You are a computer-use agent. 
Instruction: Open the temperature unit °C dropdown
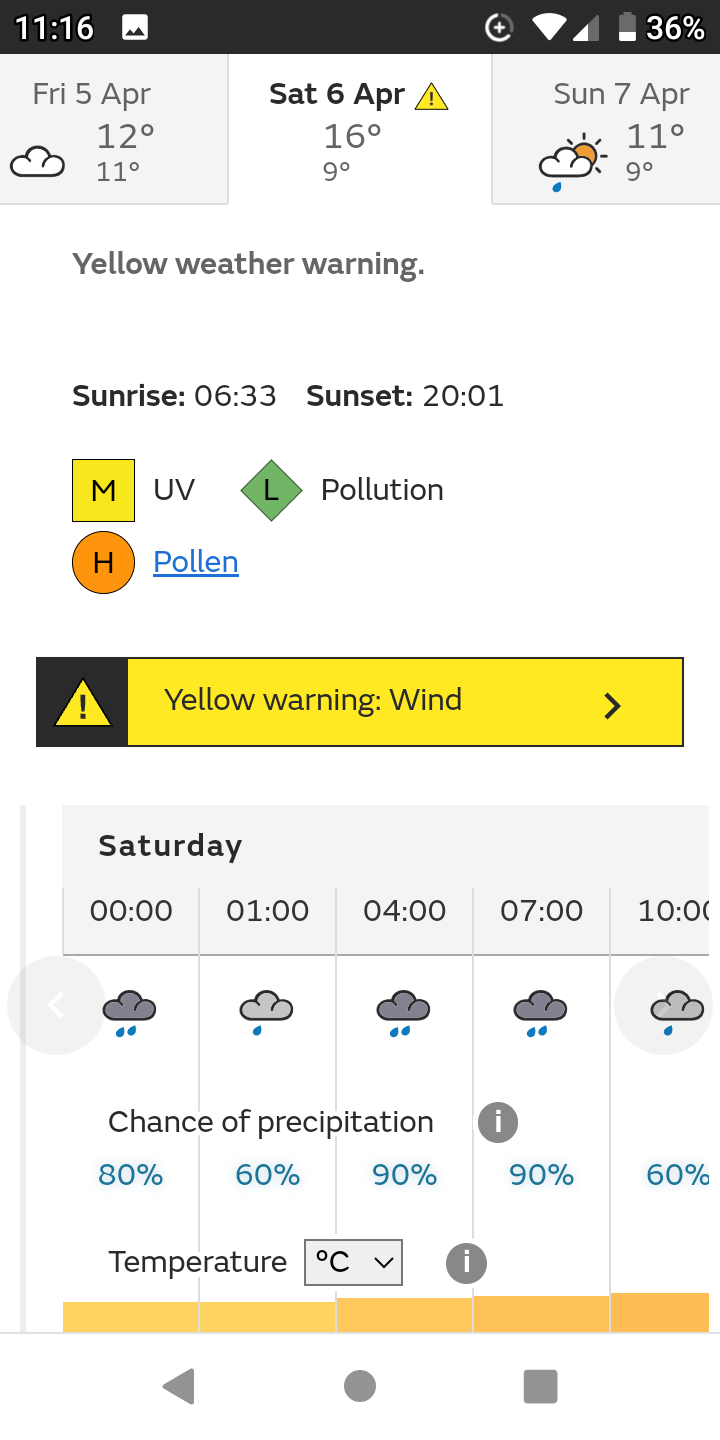[353, 1262]
